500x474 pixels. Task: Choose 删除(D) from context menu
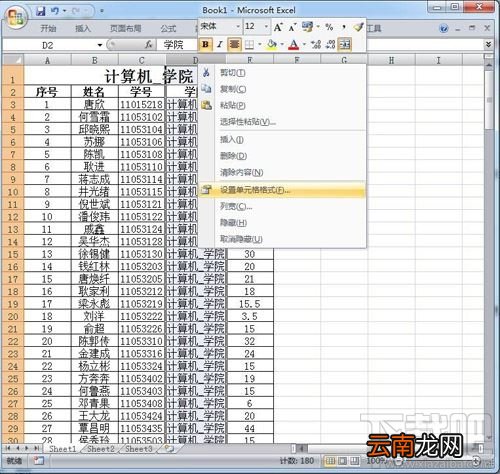pos(282,156)
